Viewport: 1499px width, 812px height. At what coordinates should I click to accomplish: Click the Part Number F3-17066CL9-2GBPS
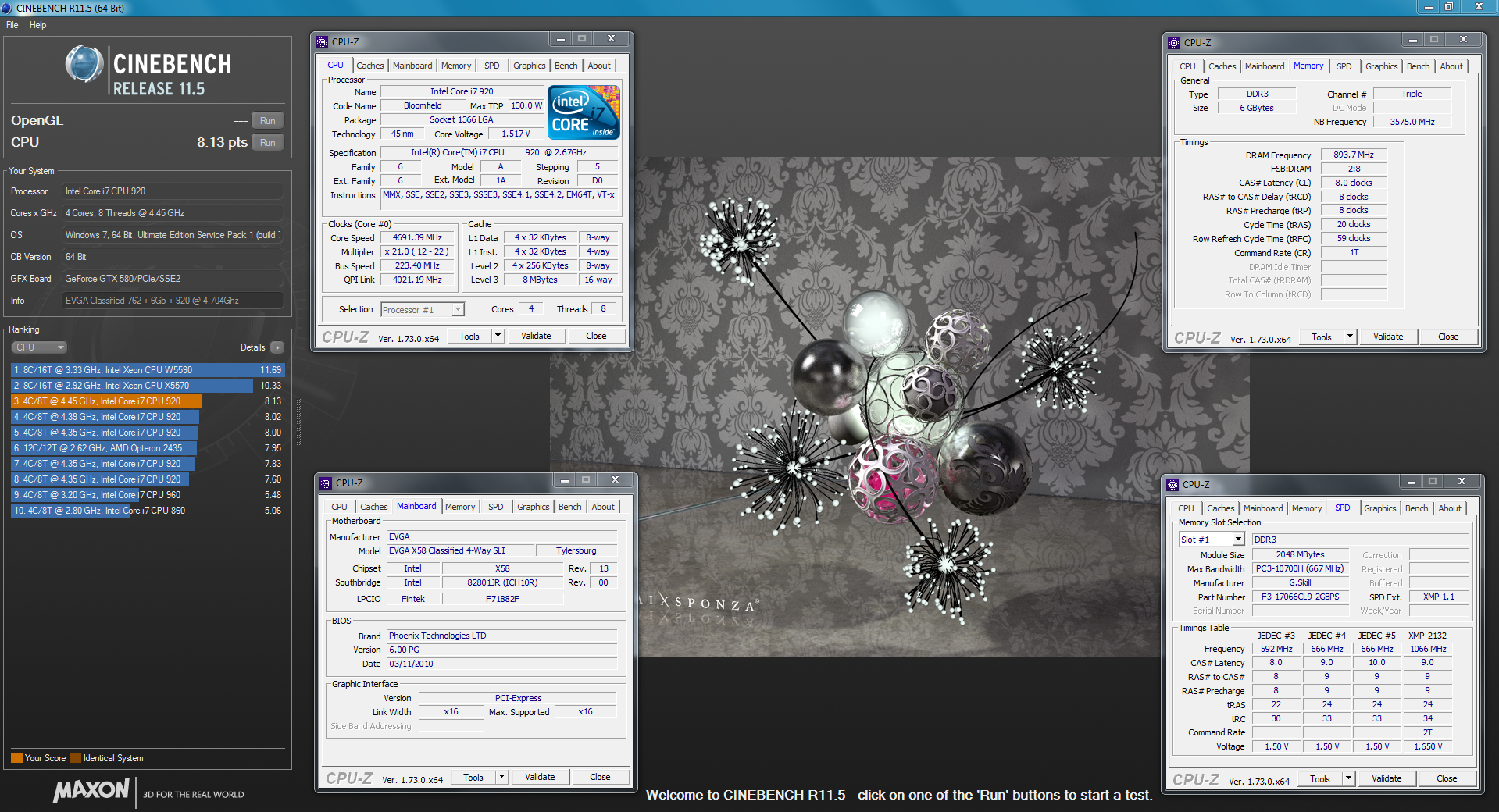pyautogui.click(x=1301, y=597)
